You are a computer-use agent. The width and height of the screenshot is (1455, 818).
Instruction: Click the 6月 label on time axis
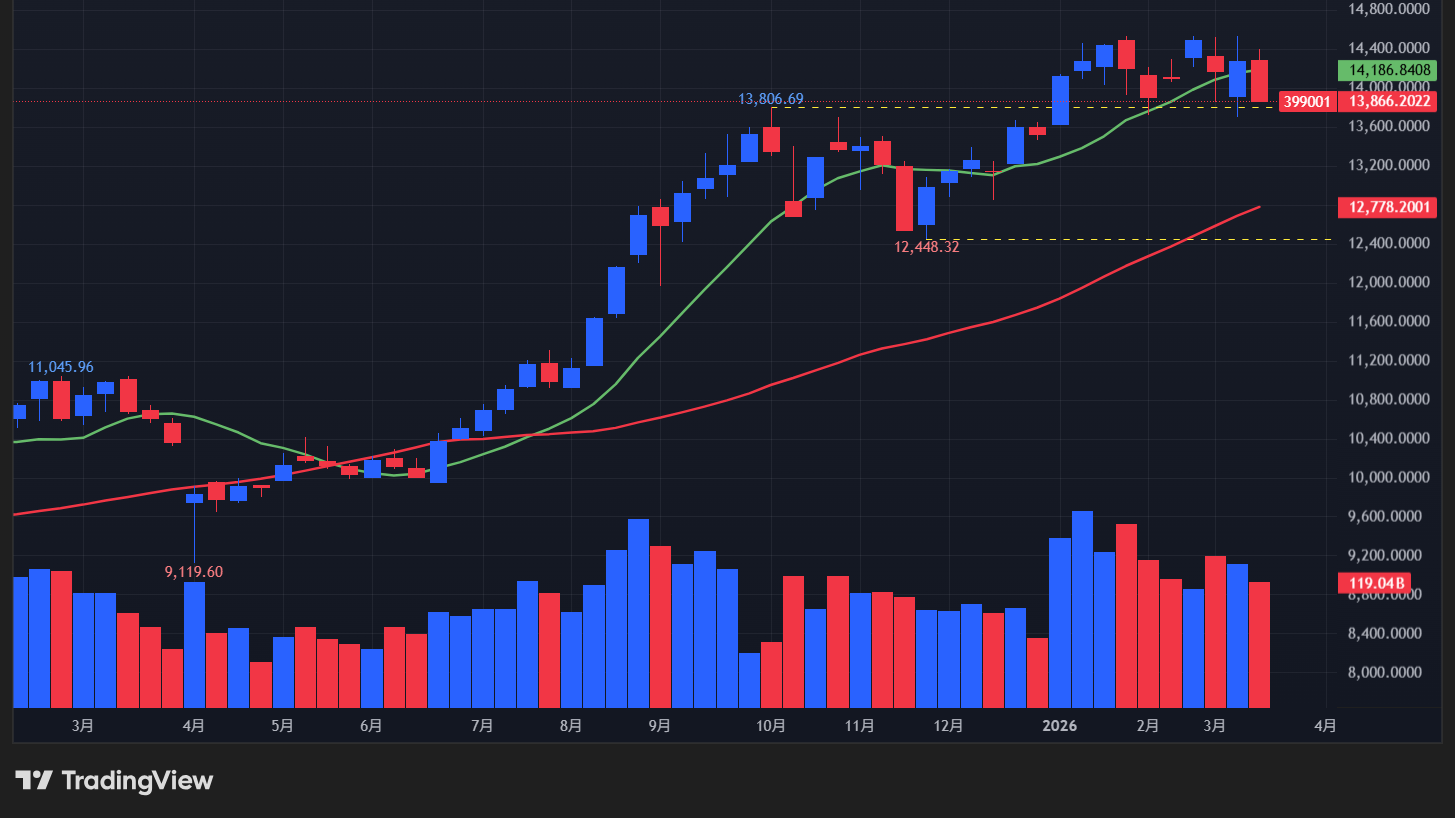click(x=370, y=725)
